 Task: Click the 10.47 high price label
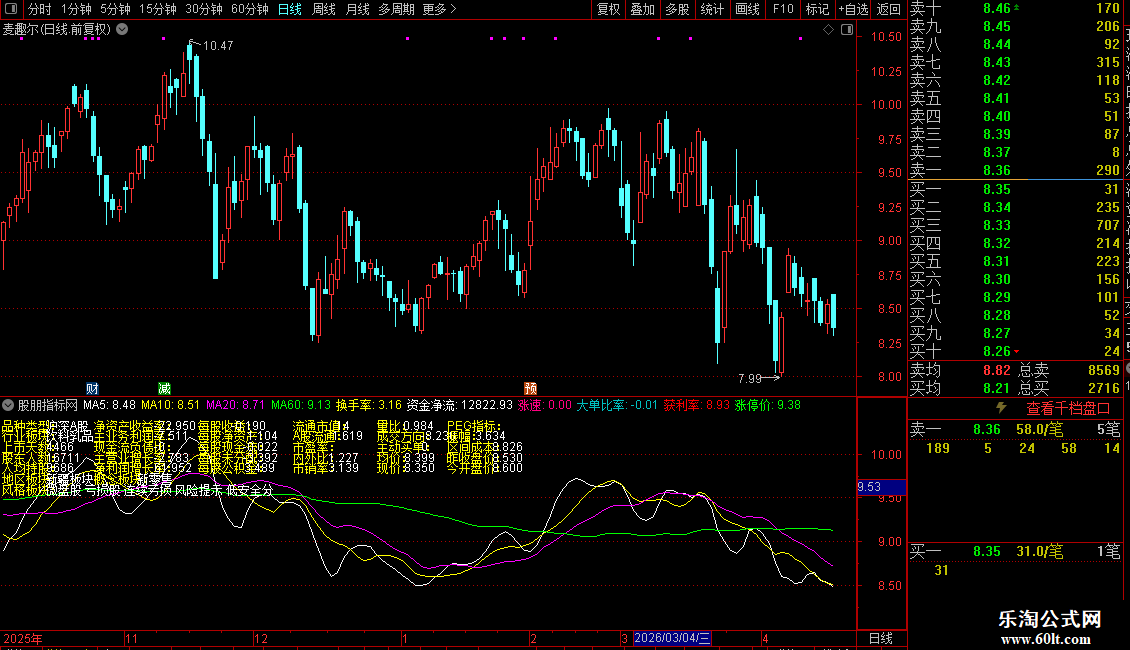(218, 45)
